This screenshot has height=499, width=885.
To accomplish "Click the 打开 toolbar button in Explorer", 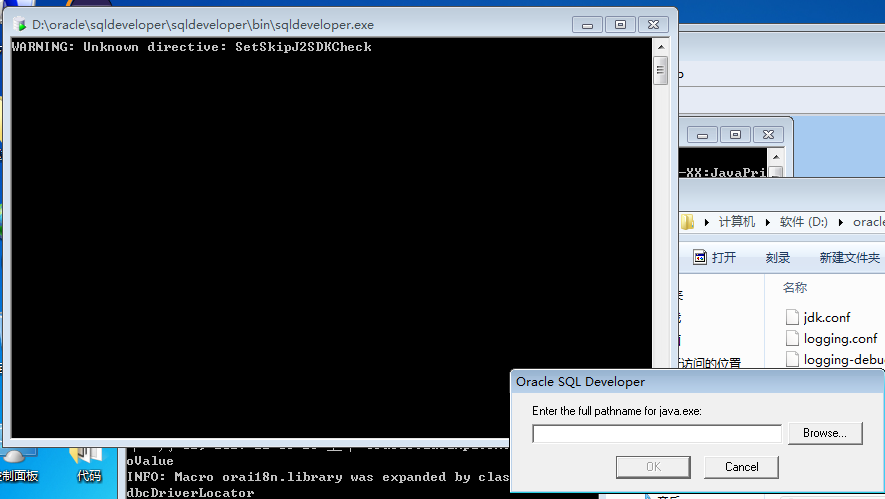I will click(715, 257).
